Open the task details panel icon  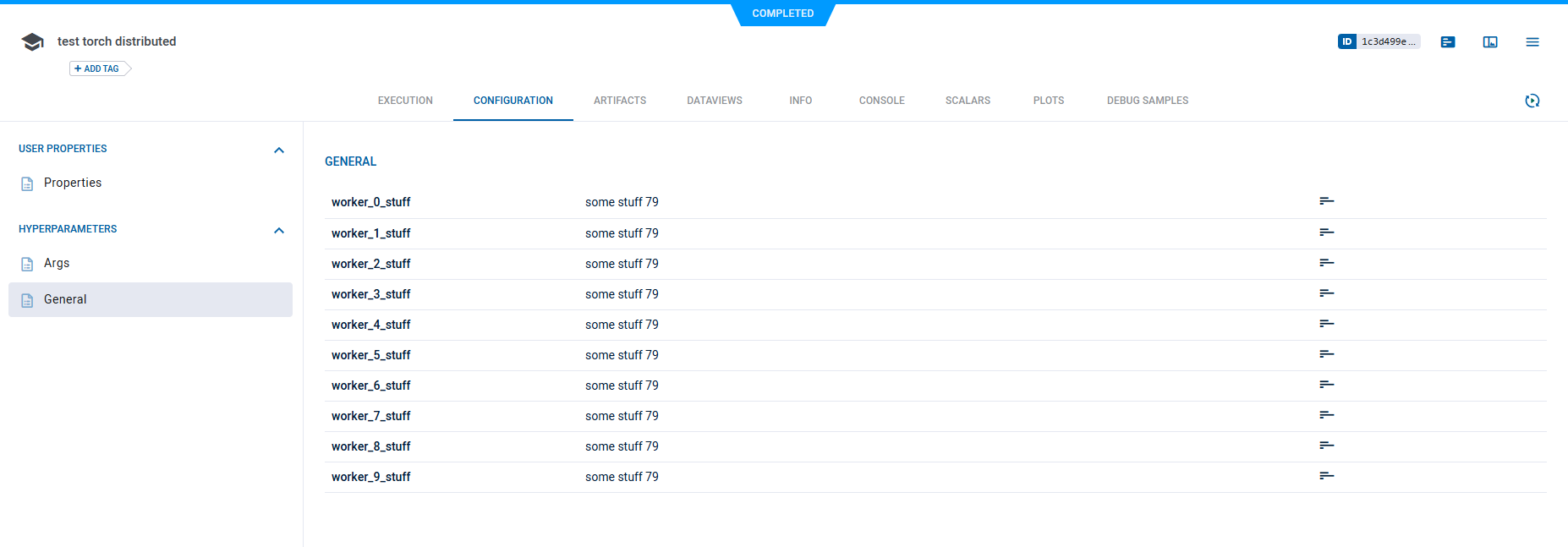(x=1447, y=42)
